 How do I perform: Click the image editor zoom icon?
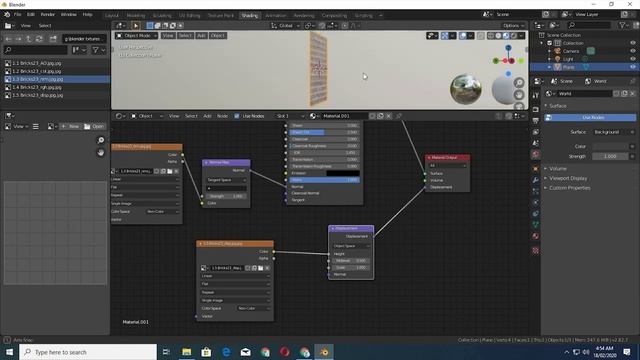pos(101,140)
